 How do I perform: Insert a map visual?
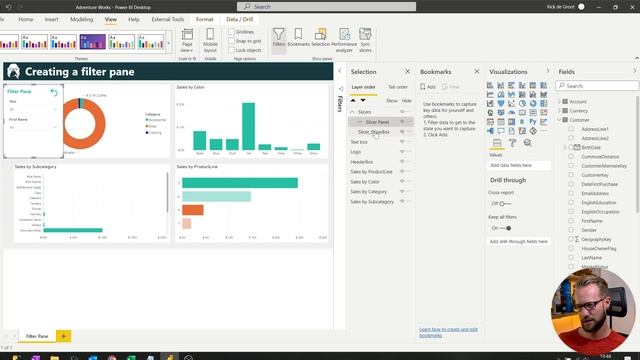pos(490,113)
